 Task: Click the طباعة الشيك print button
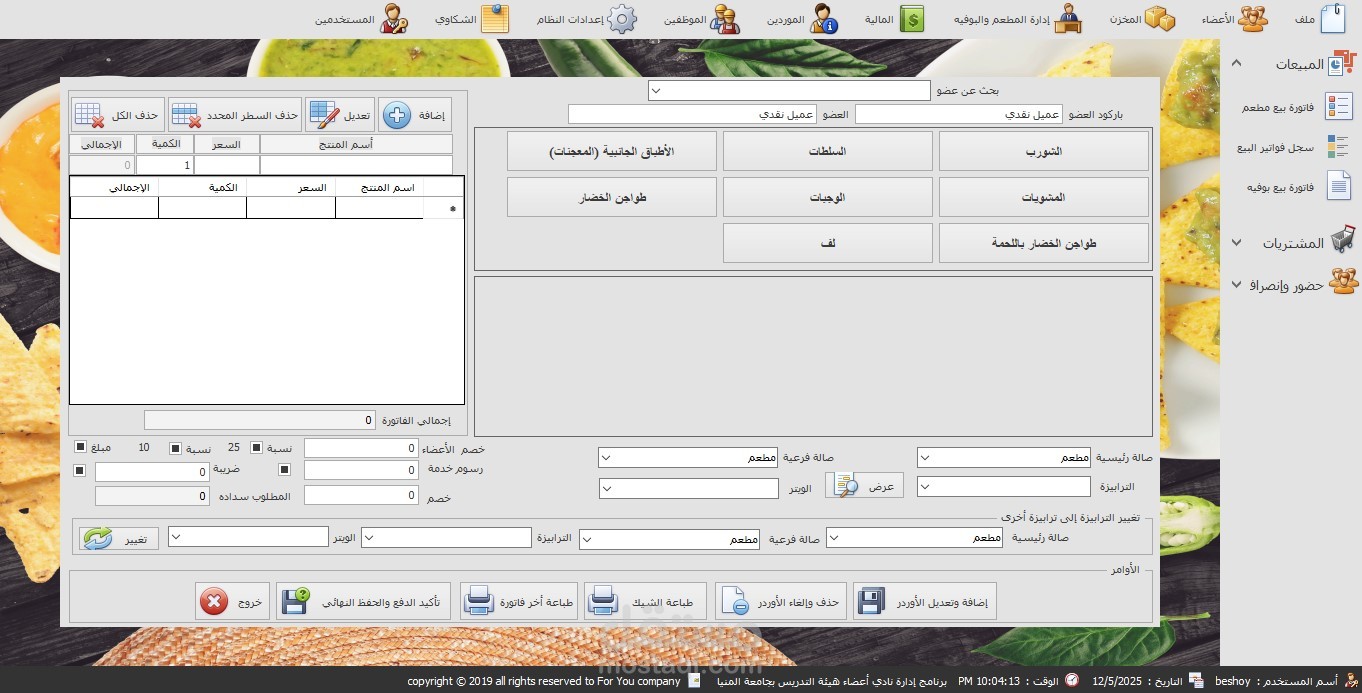coord(645,602)
